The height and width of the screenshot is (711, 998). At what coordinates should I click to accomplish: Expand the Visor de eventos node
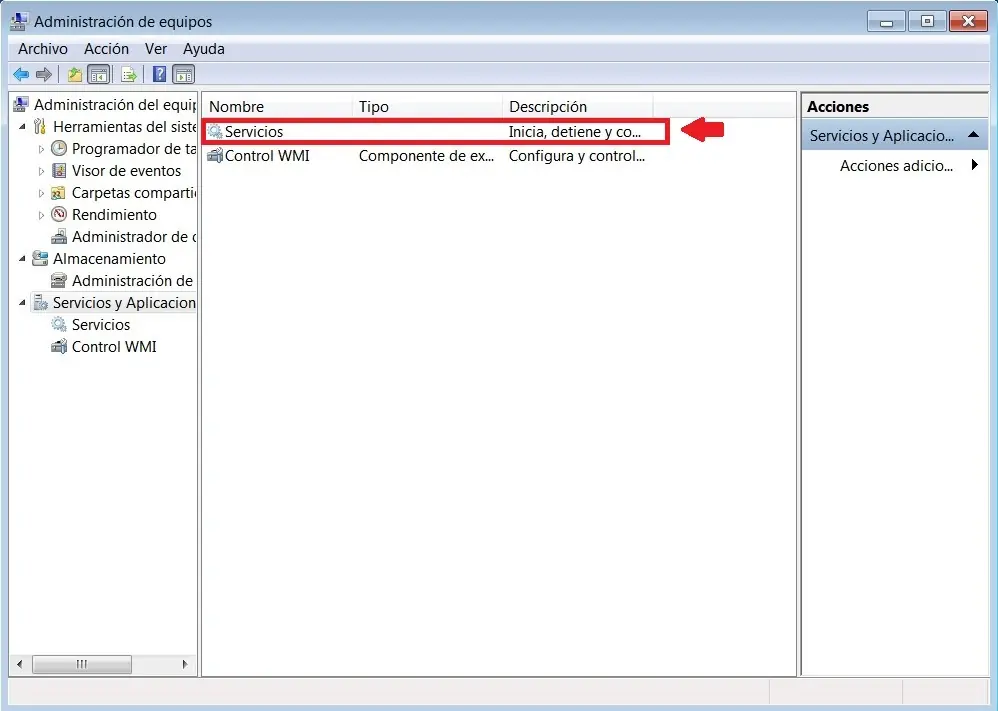pyautogui.click(x=41, y=171)
